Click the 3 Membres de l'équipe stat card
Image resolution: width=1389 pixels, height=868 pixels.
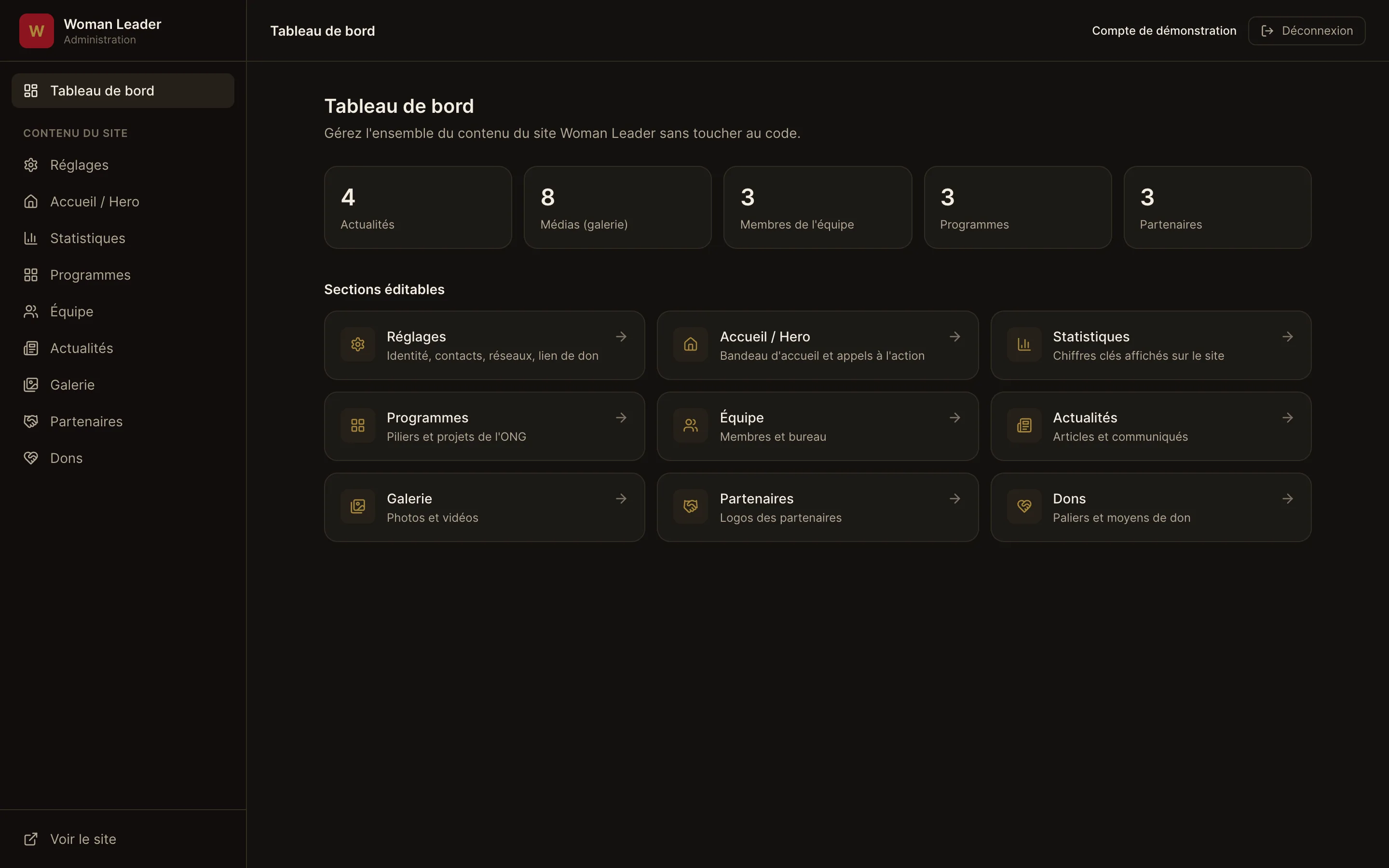coord(817,207)
